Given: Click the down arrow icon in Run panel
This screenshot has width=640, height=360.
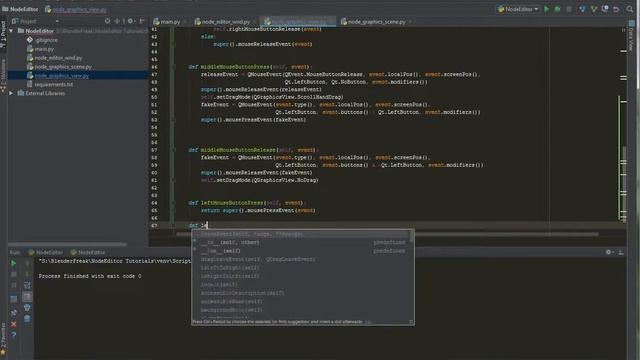Looking at the screenshot, I should coord(27,274).
